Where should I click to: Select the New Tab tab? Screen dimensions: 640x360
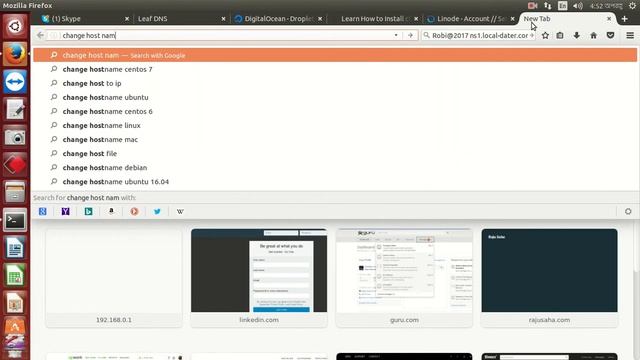567,19
